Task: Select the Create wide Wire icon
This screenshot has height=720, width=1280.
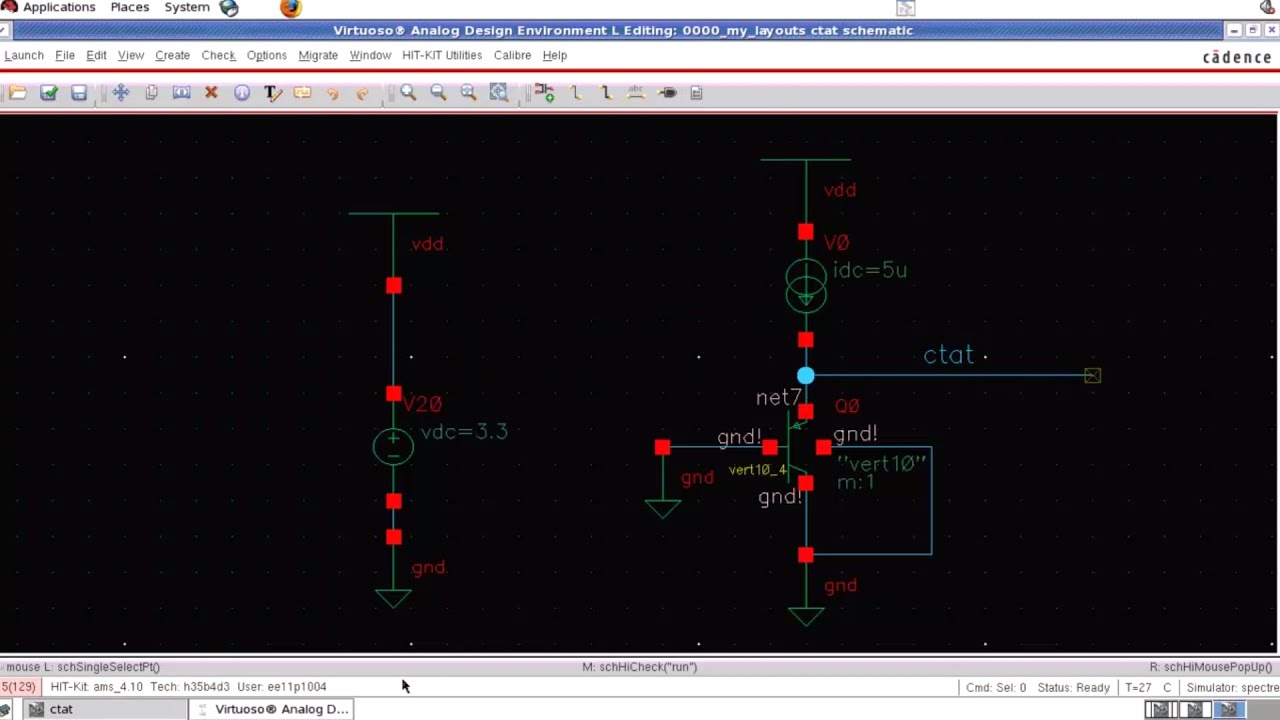Action: point(605,93)
